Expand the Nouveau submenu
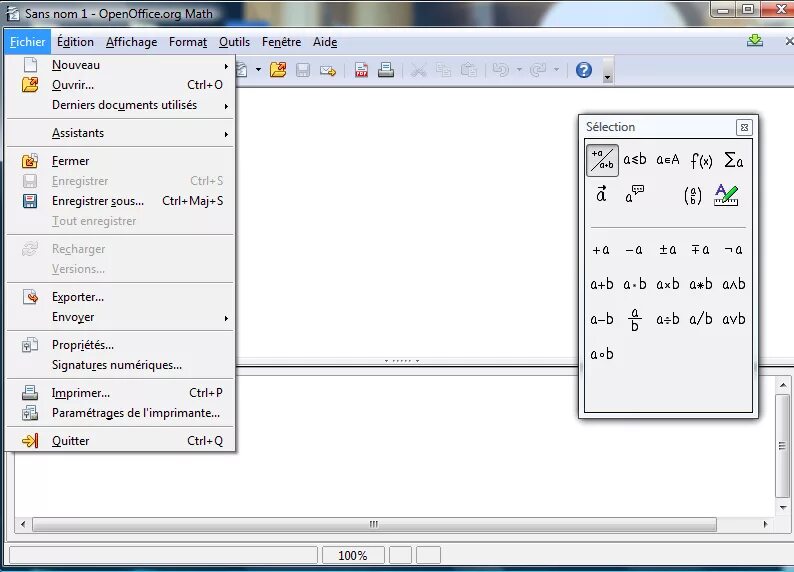794x572 pixels. click(120, 65)
